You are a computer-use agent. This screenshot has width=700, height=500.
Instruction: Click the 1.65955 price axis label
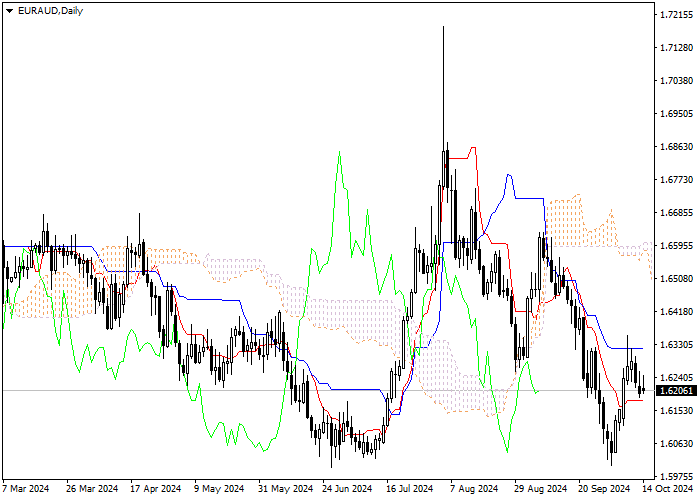pyautogui.click(x=677, y=246)
